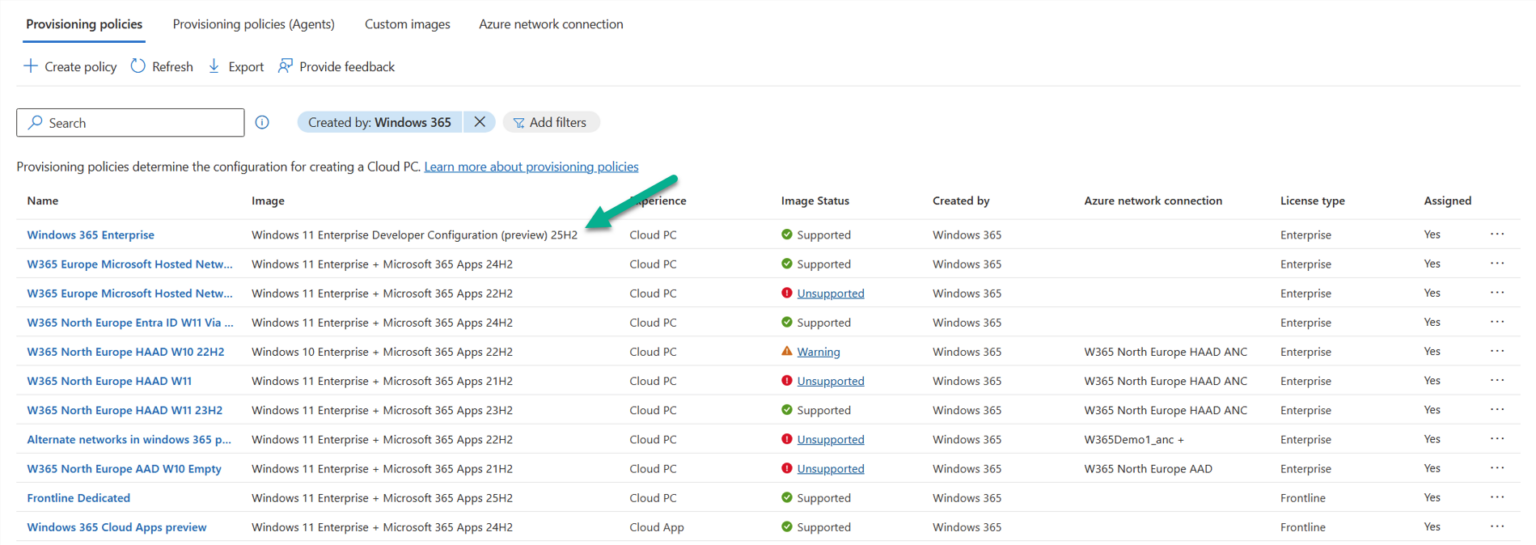Click Windows 11 Enterprise + Microsoft 365 Apps 23H2 cell
The image size is (1536, 545).
pyautogui.click(x=382, y=410)
